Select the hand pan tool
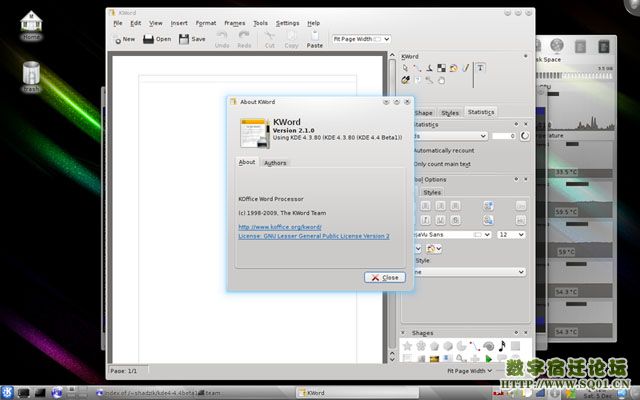Image resolution: width=640 pixels, height=400 pixels. (441, 80)
